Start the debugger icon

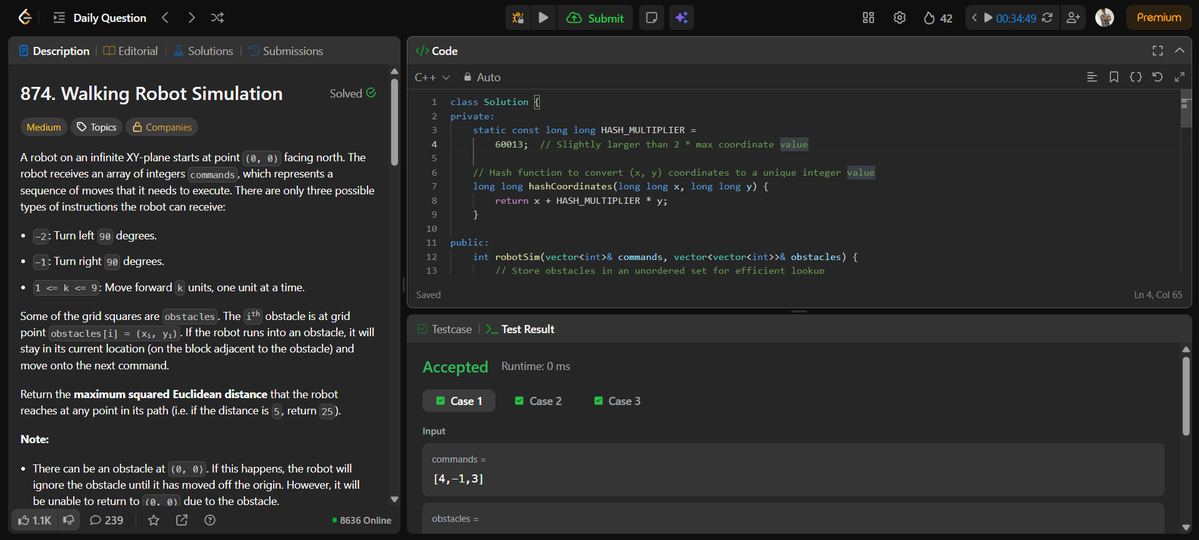tap(518, 18)
